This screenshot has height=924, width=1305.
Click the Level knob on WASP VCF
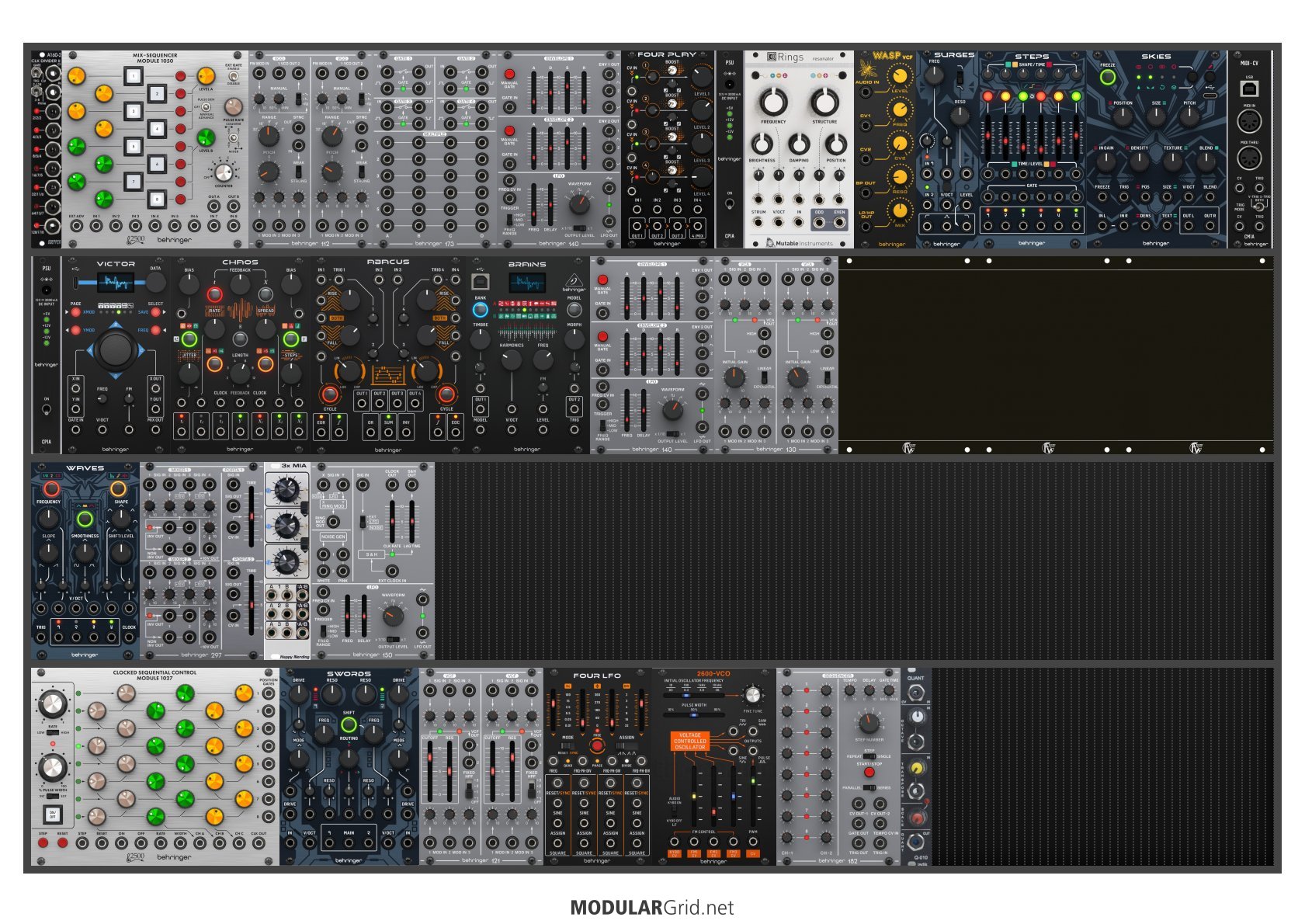[899, 76]
